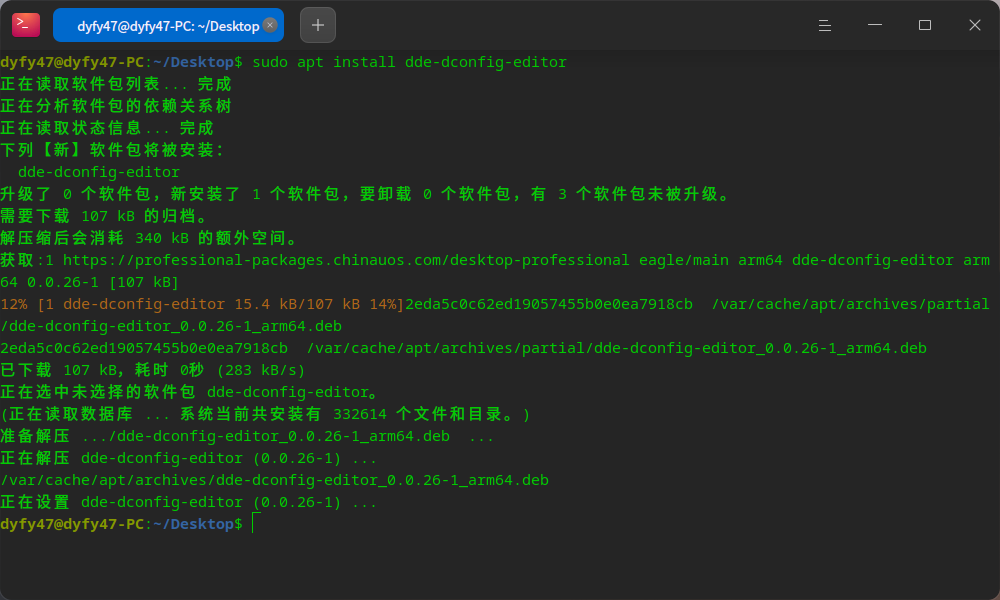The image size is (1000, 600).
Task: Add a new terminal tab
Action: click(318, 25)
